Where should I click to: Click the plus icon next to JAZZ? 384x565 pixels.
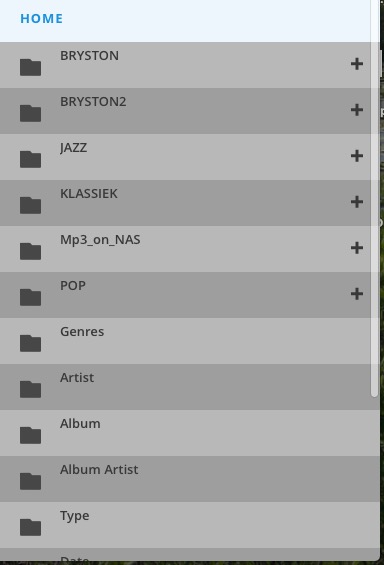click(357, 156)
